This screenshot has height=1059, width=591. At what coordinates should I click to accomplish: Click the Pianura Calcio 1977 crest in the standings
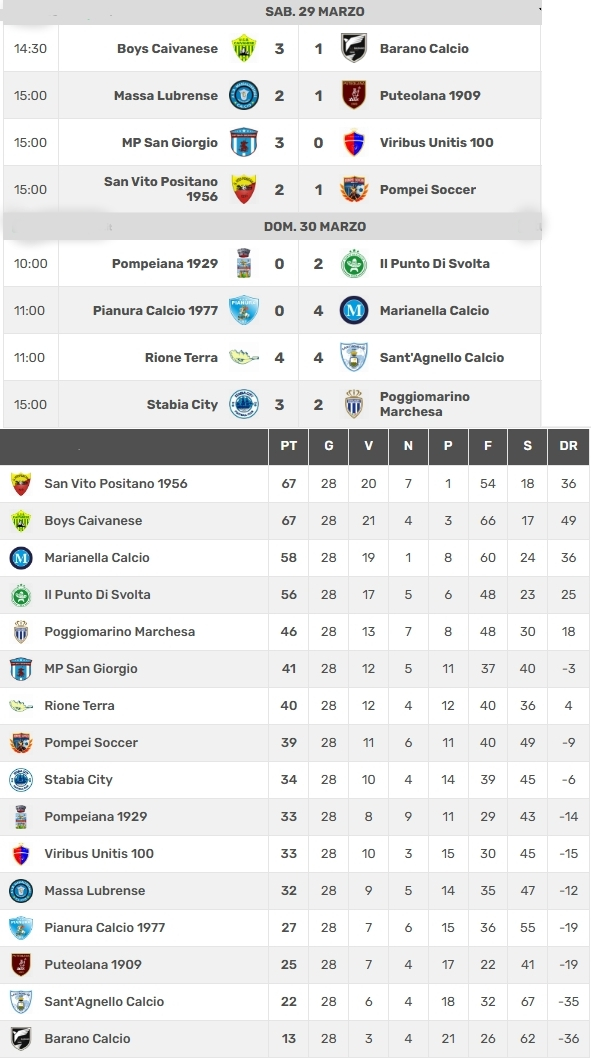(x=21, y=927)
